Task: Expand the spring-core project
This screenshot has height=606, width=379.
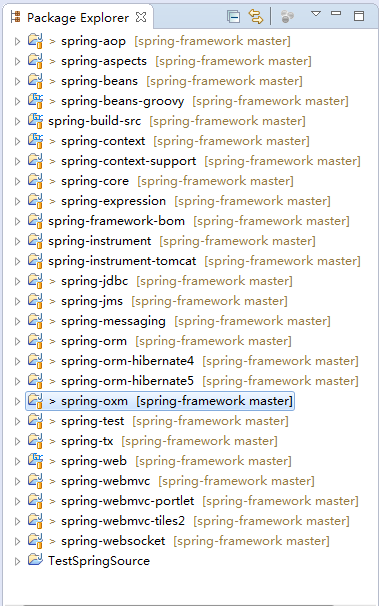Action: tap(17, 181)
